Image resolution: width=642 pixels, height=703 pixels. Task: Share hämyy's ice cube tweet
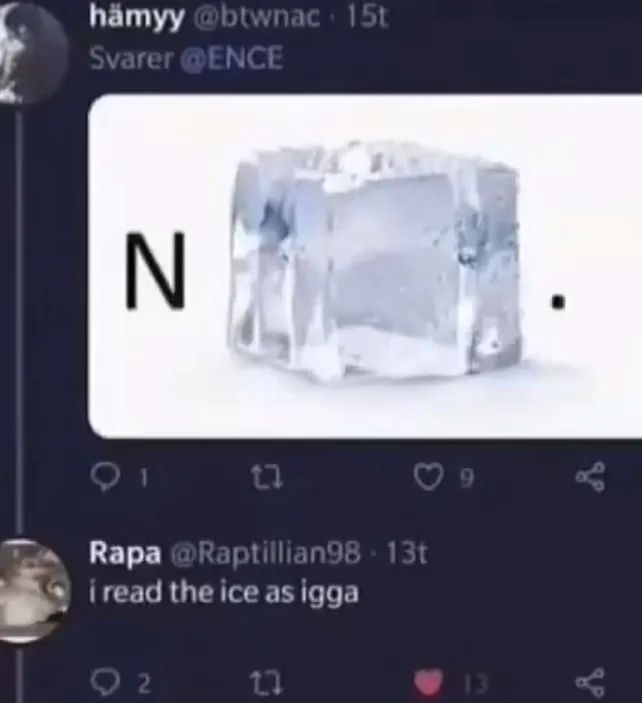pyautogui.click(x=590, y=477)
